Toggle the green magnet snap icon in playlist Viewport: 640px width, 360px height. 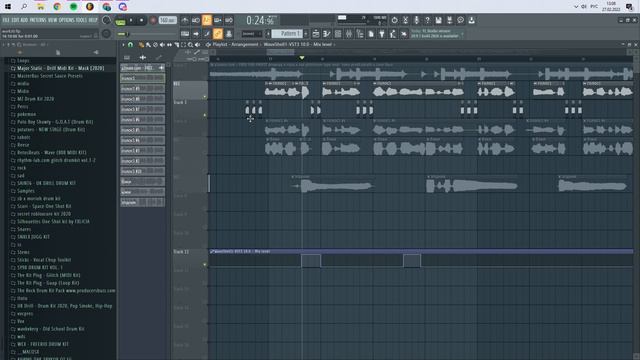pyautogui.click(x=130, y=44)
